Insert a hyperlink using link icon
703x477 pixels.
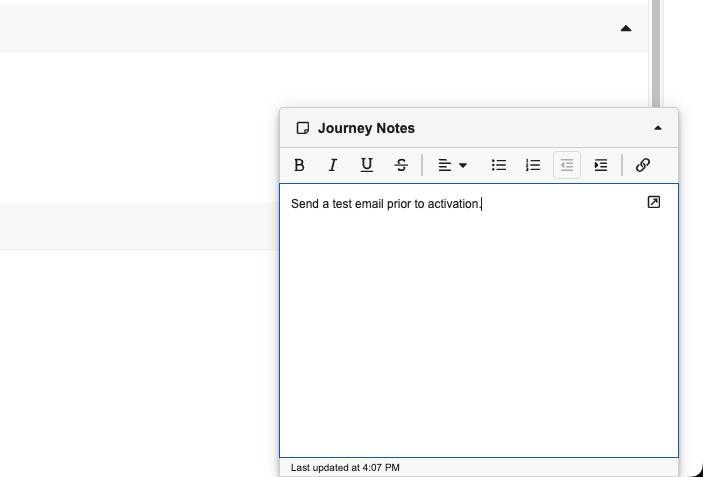[643, 166]
